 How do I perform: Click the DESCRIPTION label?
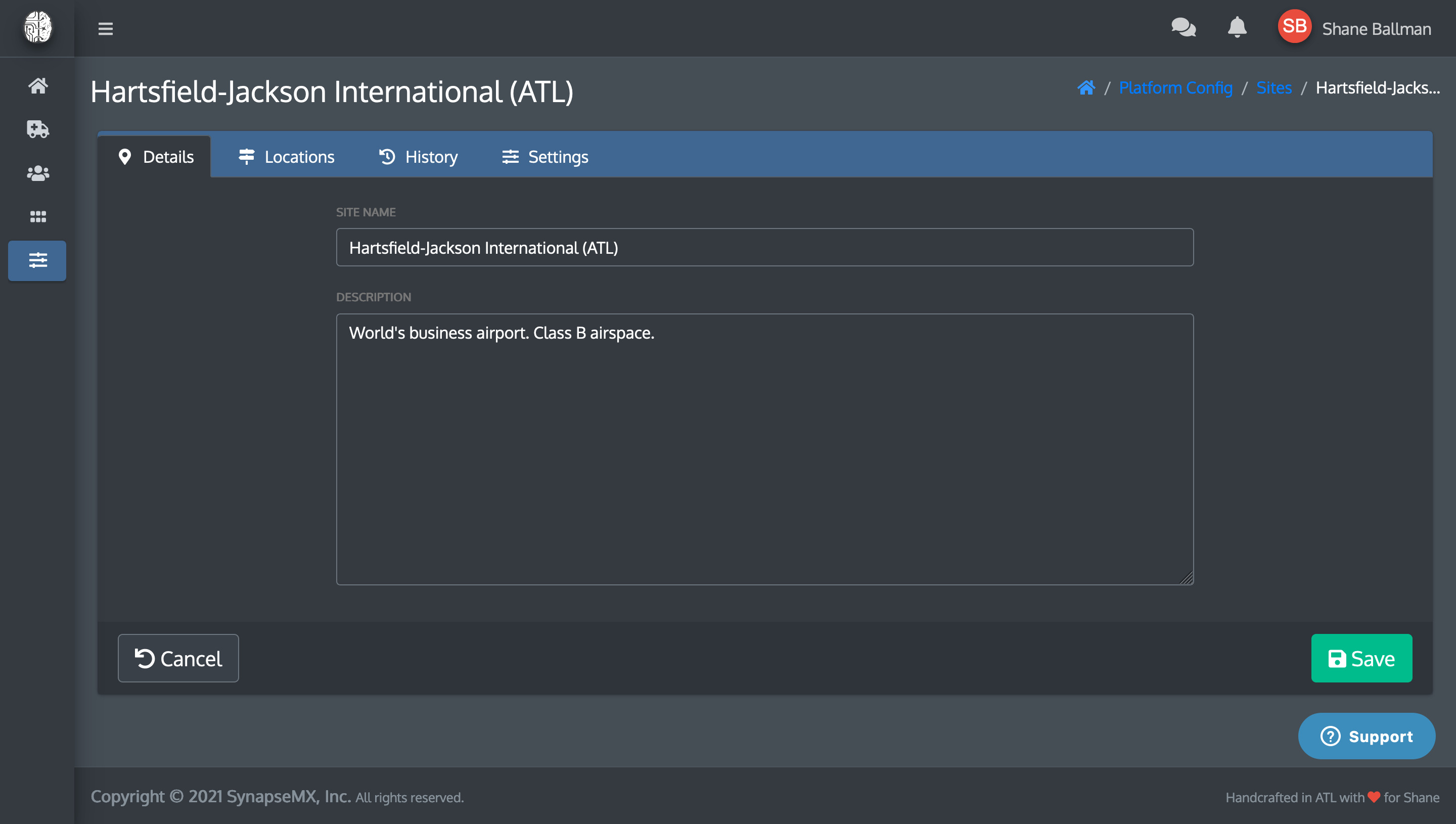[374, 297]
